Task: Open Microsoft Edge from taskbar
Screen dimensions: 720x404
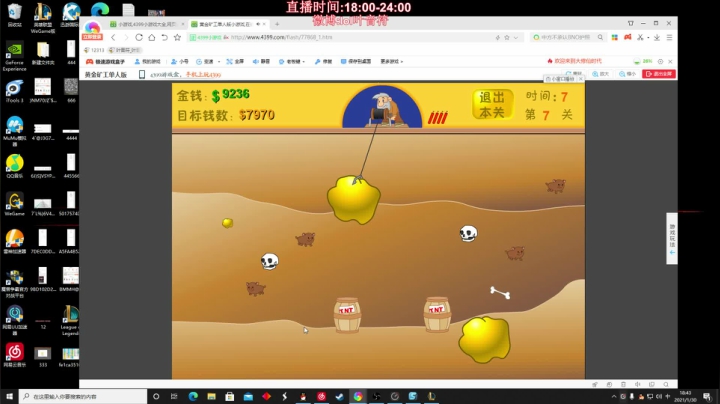Action: click(x=193, y=396)
